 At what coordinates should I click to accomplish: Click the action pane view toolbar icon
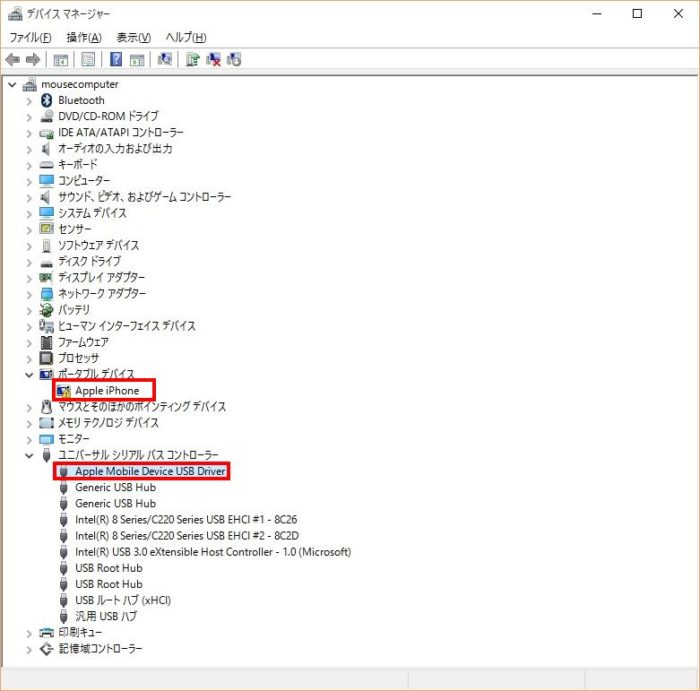click(137, 59)
